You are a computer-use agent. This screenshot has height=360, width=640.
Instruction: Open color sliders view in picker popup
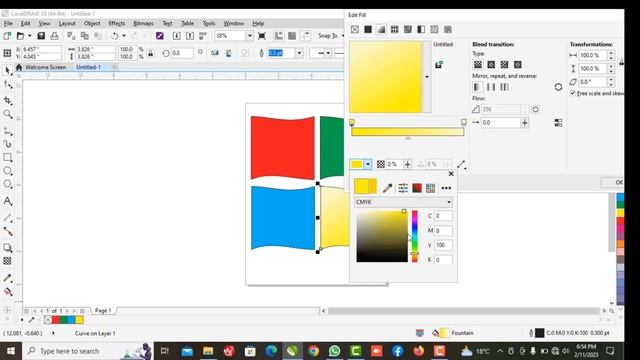click(403, 188)
